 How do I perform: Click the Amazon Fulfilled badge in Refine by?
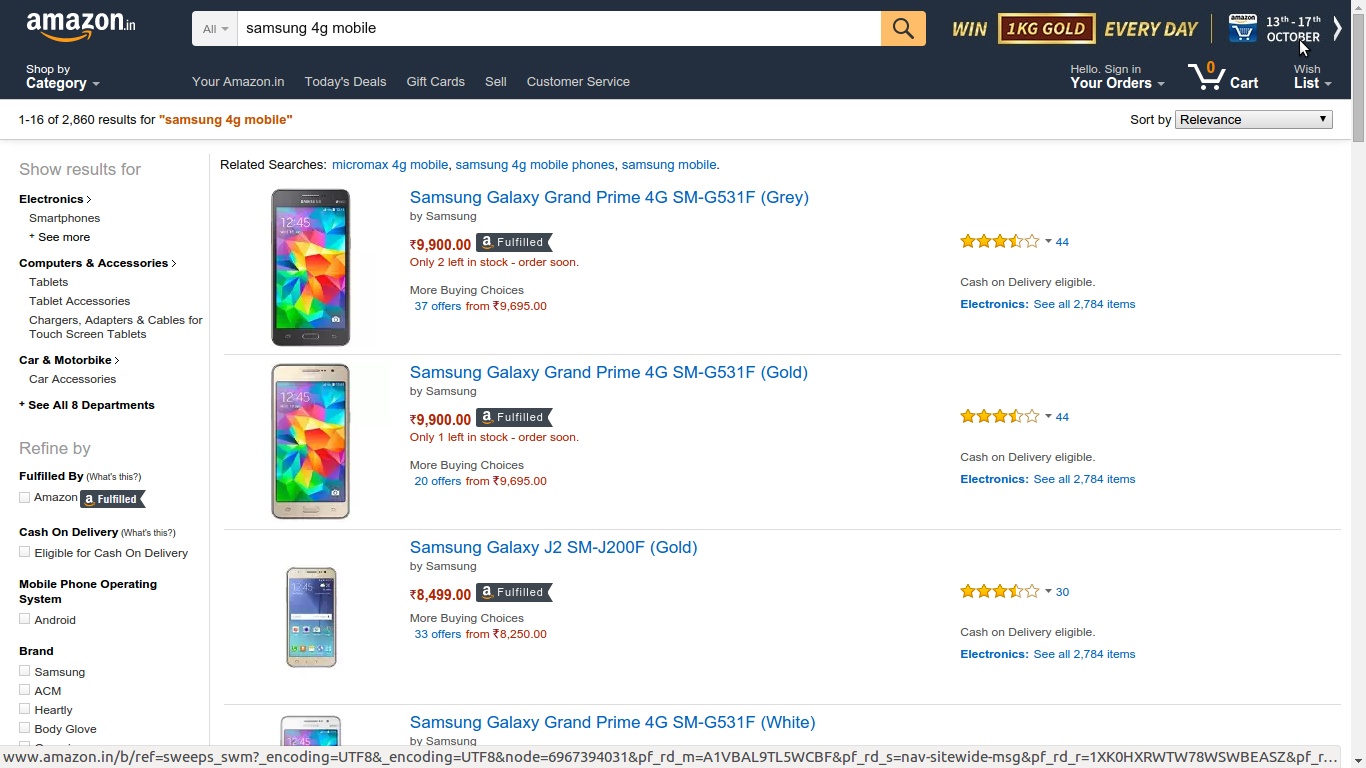tap(112, 499)
